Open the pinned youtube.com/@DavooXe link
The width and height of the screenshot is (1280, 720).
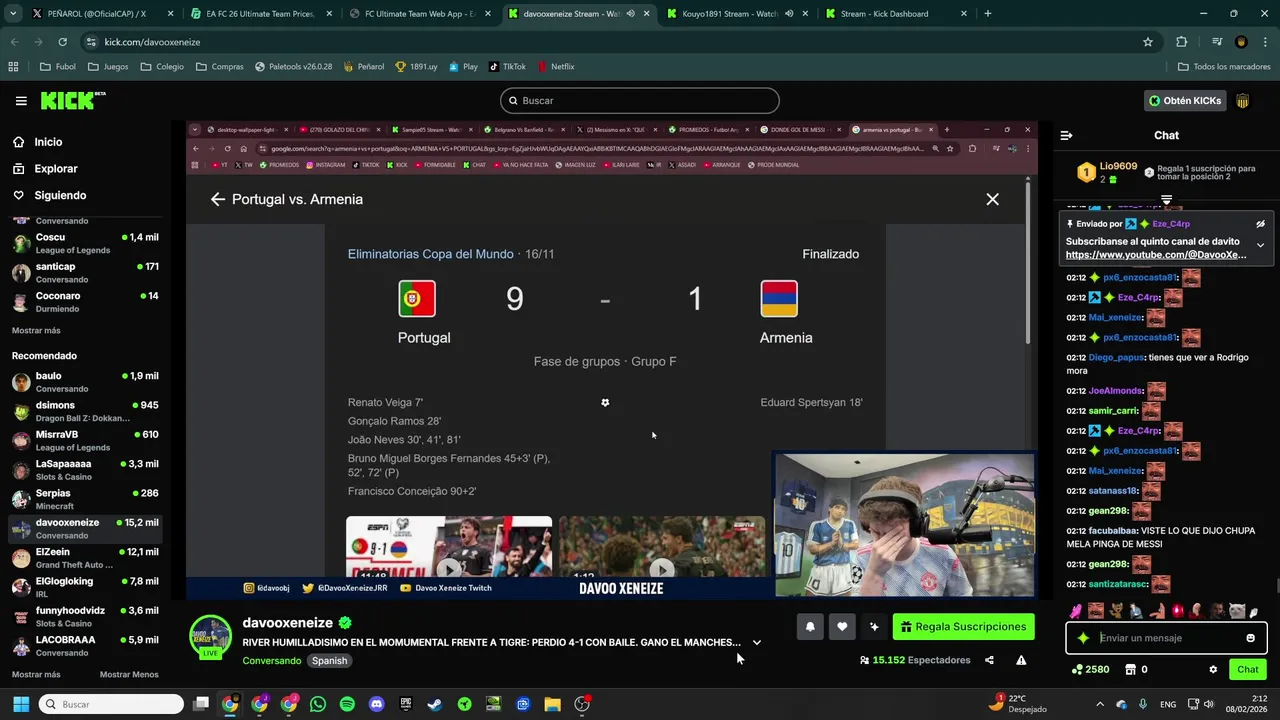pos(1156,255)
